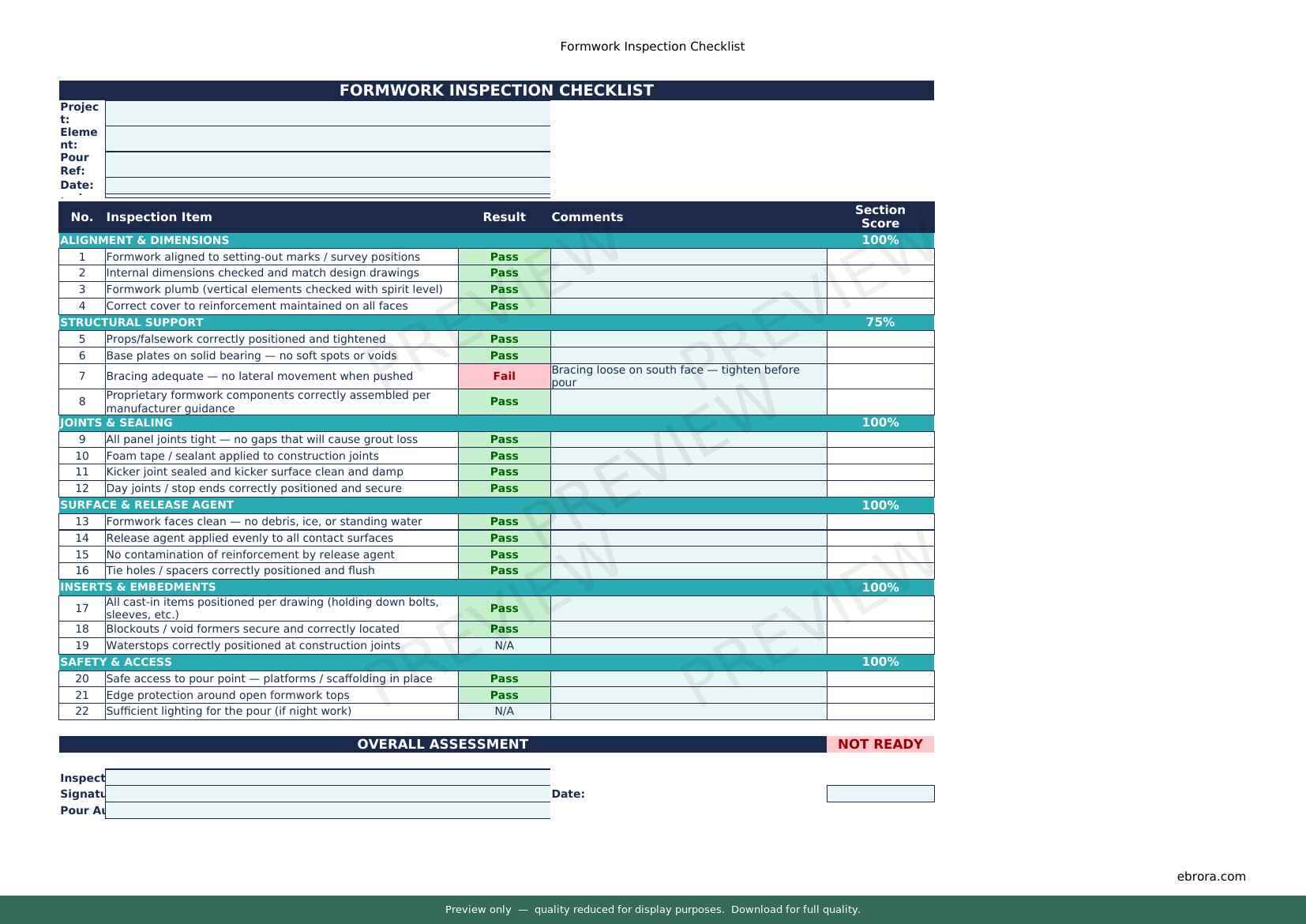Click the Pour Authorised input field at bottom

[x=327, y=810]
